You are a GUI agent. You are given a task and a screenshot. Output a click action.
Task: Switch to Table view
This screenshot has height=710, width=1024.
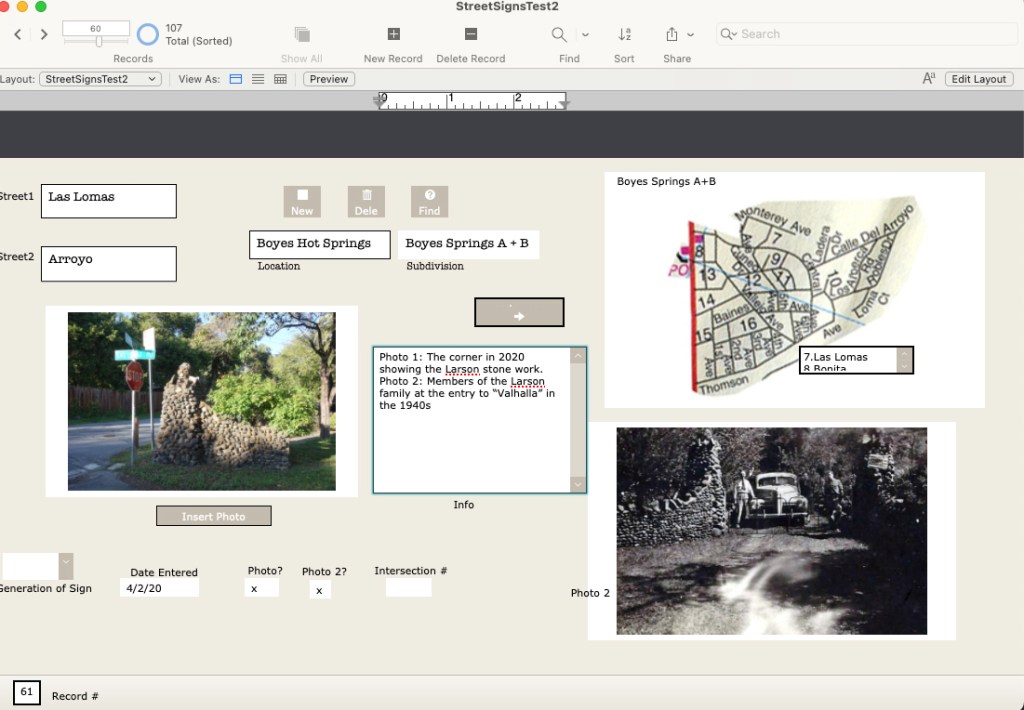(280, 79)
